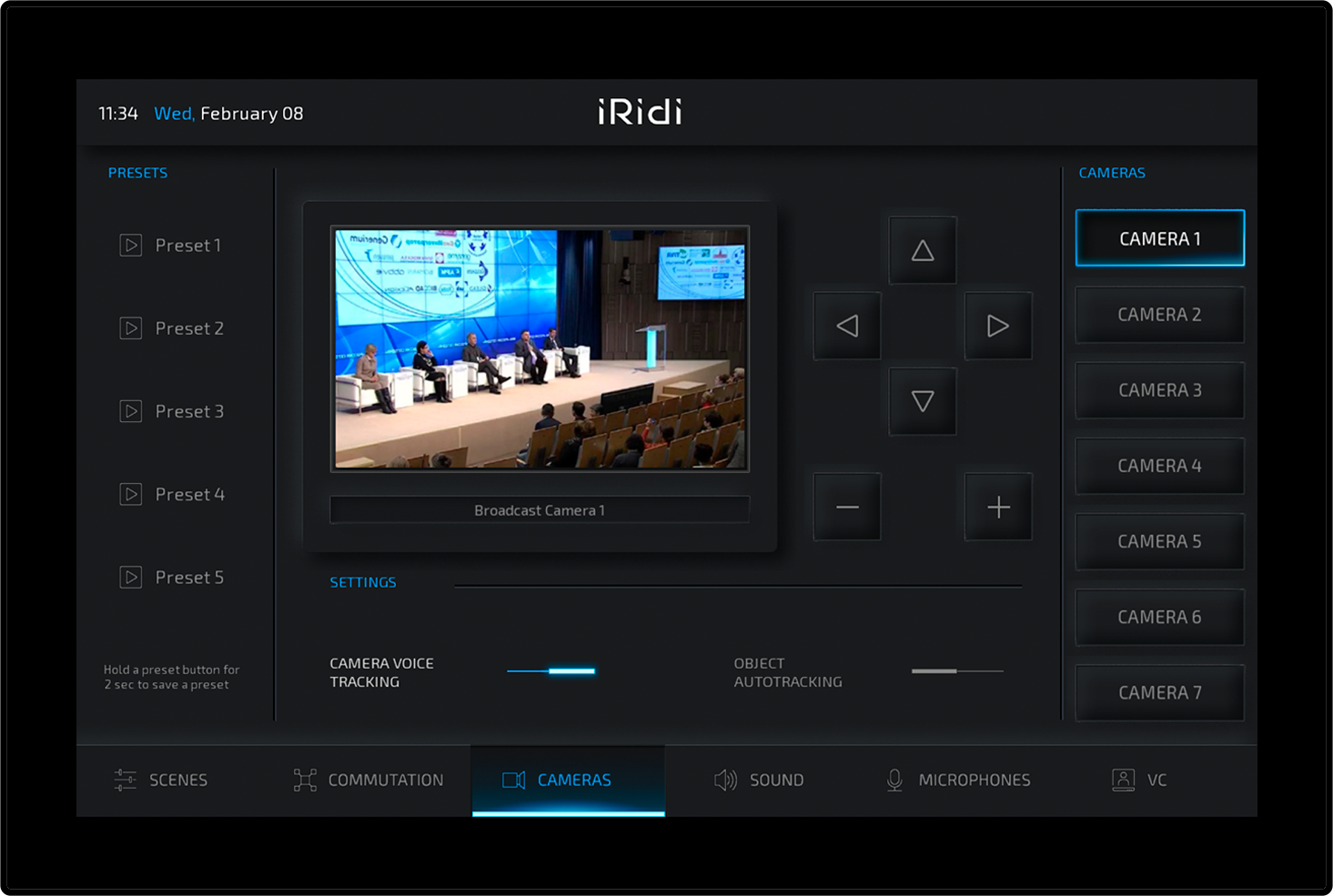This screenshot has height=896, width=1333.
Task: Click the Broadcast Camera 1 video preview
Action: 540,348
